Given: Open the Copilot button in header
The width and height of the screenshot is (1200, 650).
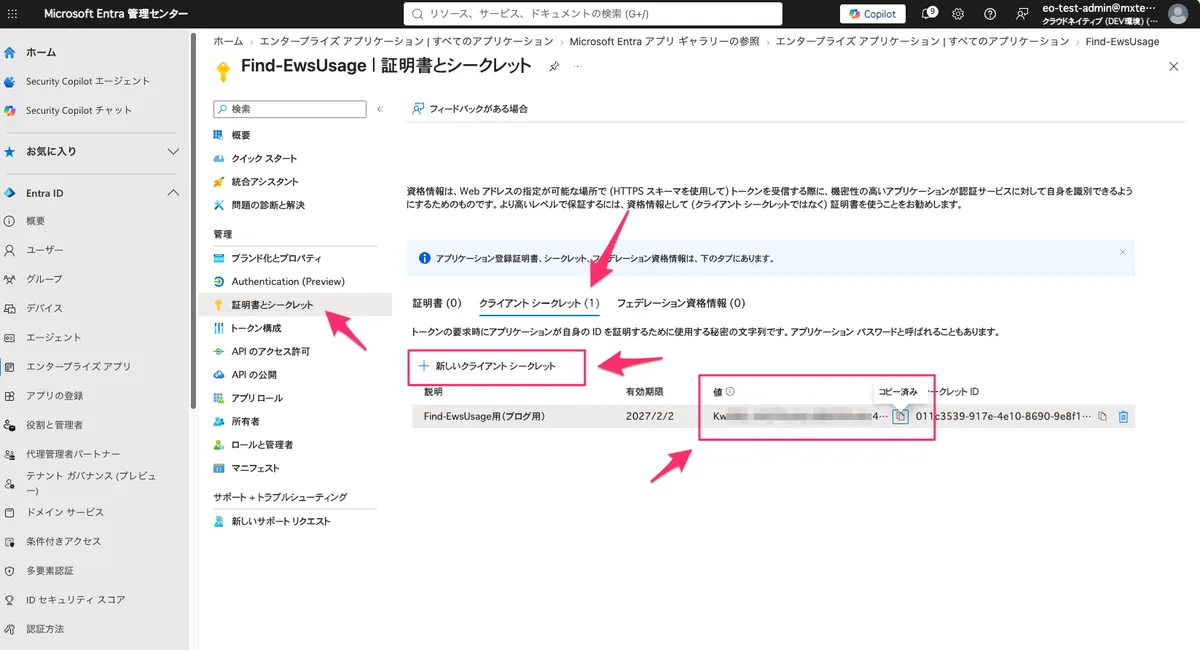Looking at the screenshot, I should coord(872,14).
